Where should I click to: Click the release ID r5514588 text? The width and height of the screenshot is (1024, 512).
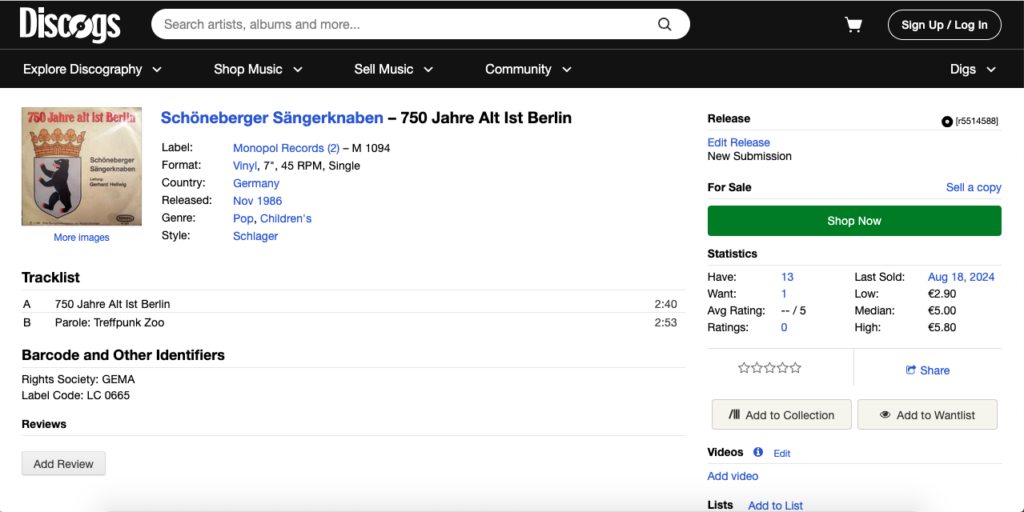pyautogui.click(x=976, y=121)
